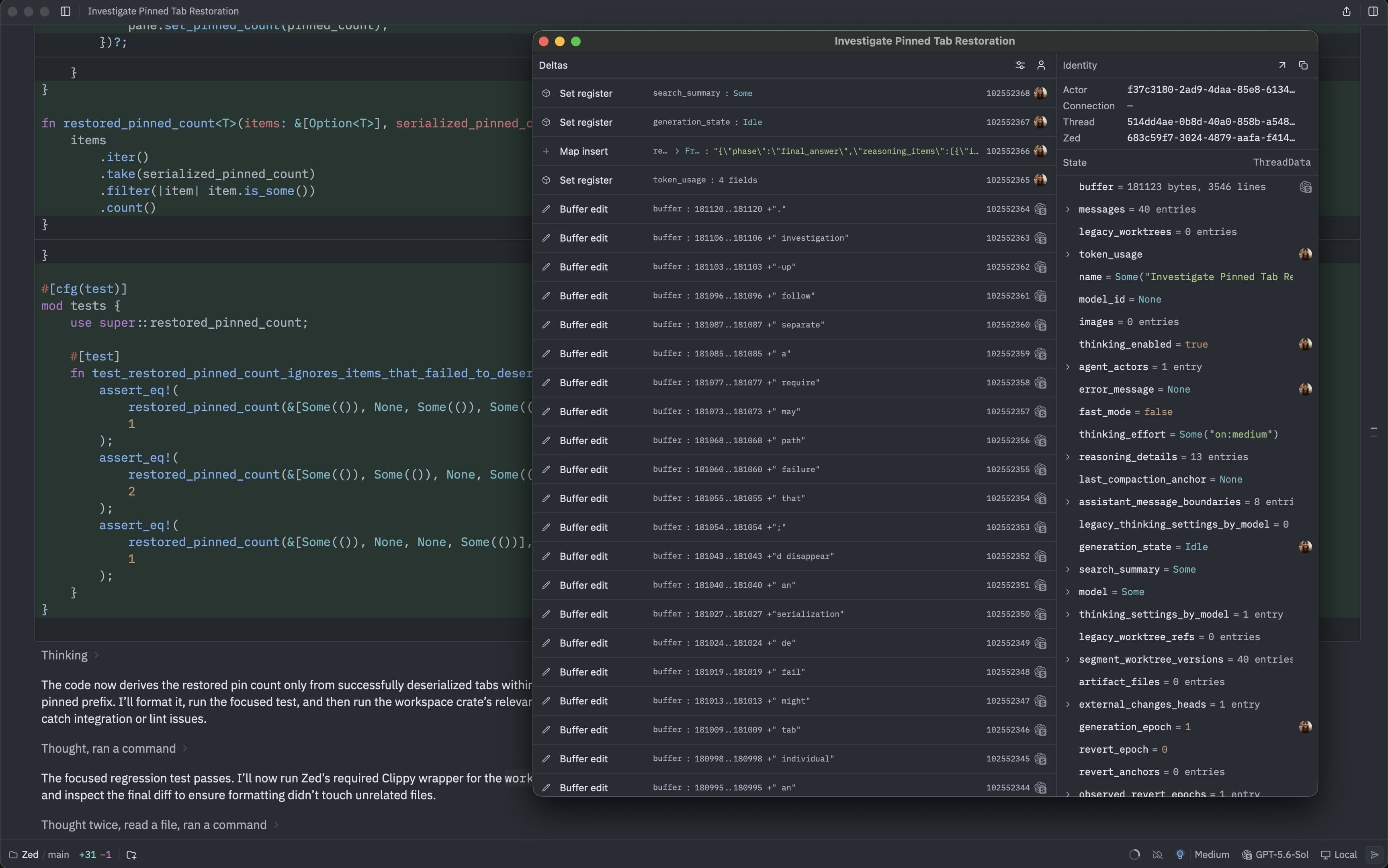Expand the token_usage state row
The height and width of the screenshot is (868, 1388).
point(1068,254)
